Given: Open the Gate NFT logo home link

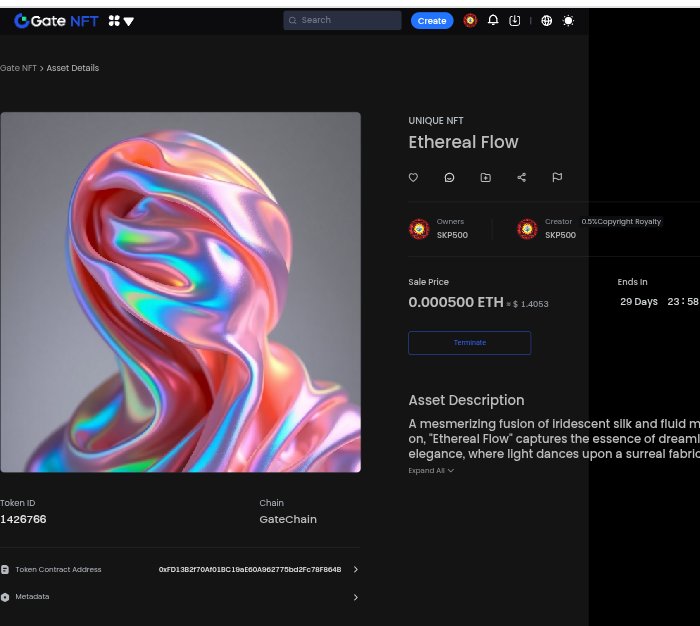Looking at the screenshot, I should (x=56, y=21).
